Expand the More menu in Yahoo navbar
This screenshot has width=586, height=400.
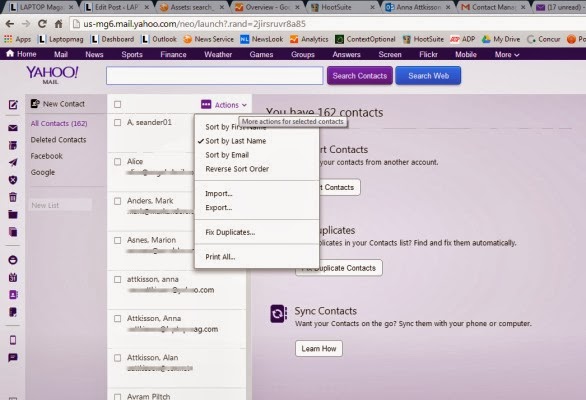507,55
